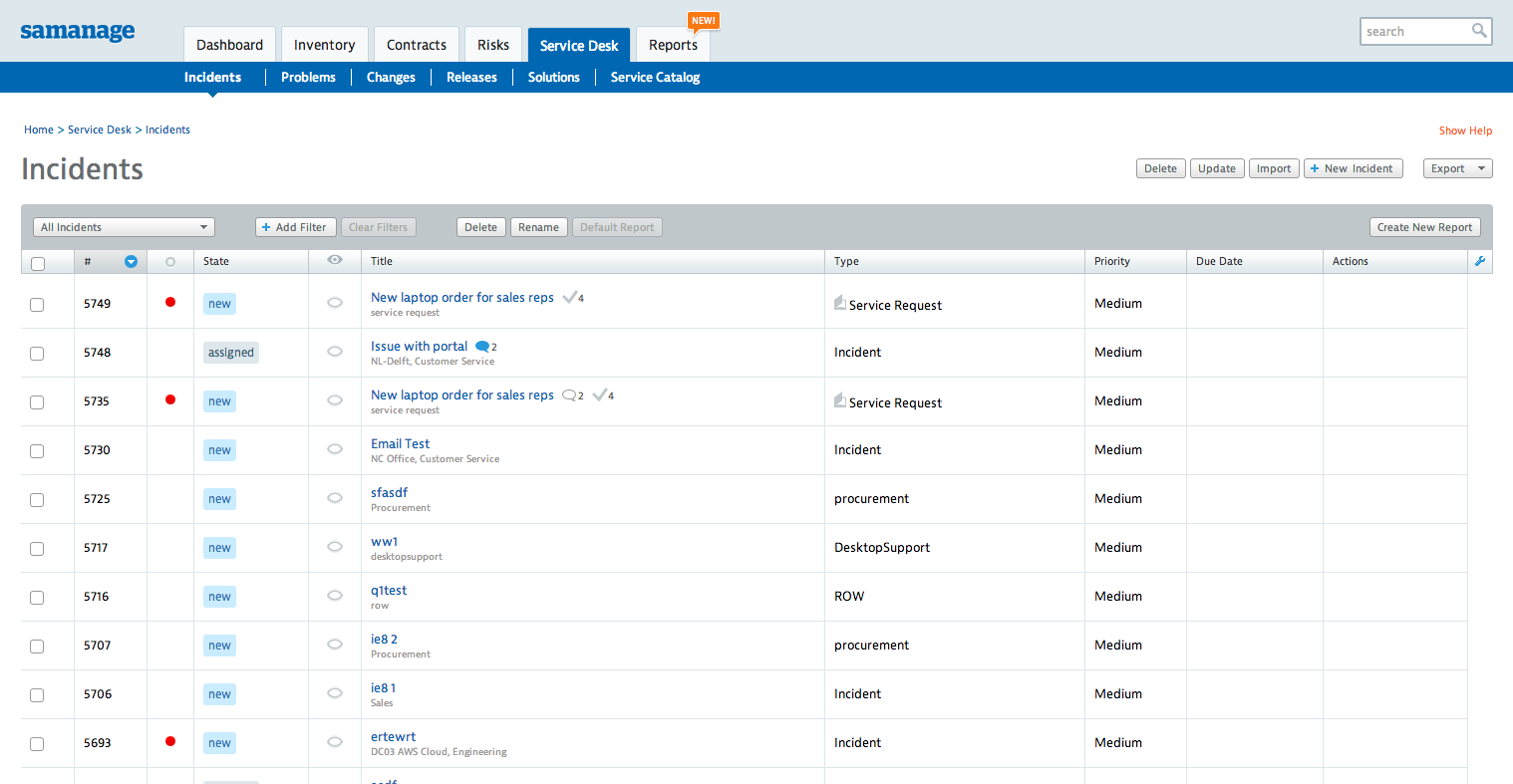Click the blue wrench column settings icon
This screenshot has height=784, width=1513.
1480,261
